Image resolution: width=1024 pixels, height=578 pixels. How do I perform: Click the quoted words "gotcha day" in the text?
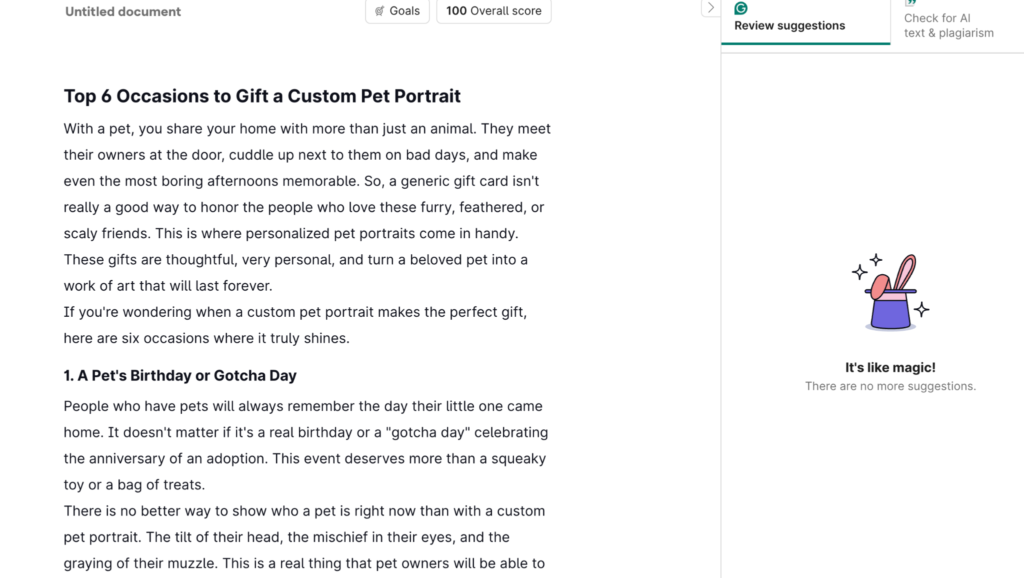coord(431,432)
